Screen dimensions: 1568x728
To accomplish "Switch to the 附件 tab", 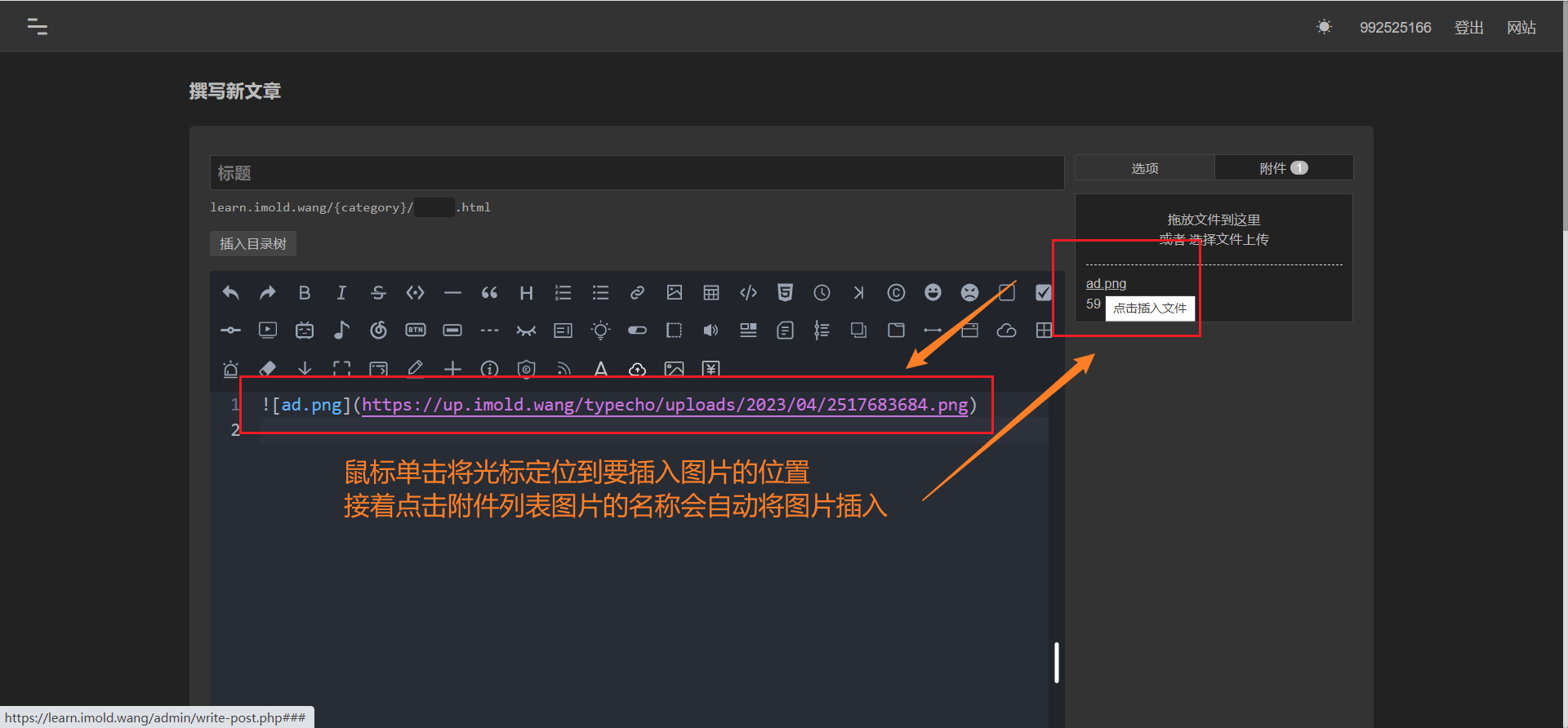I will 1284,168.
